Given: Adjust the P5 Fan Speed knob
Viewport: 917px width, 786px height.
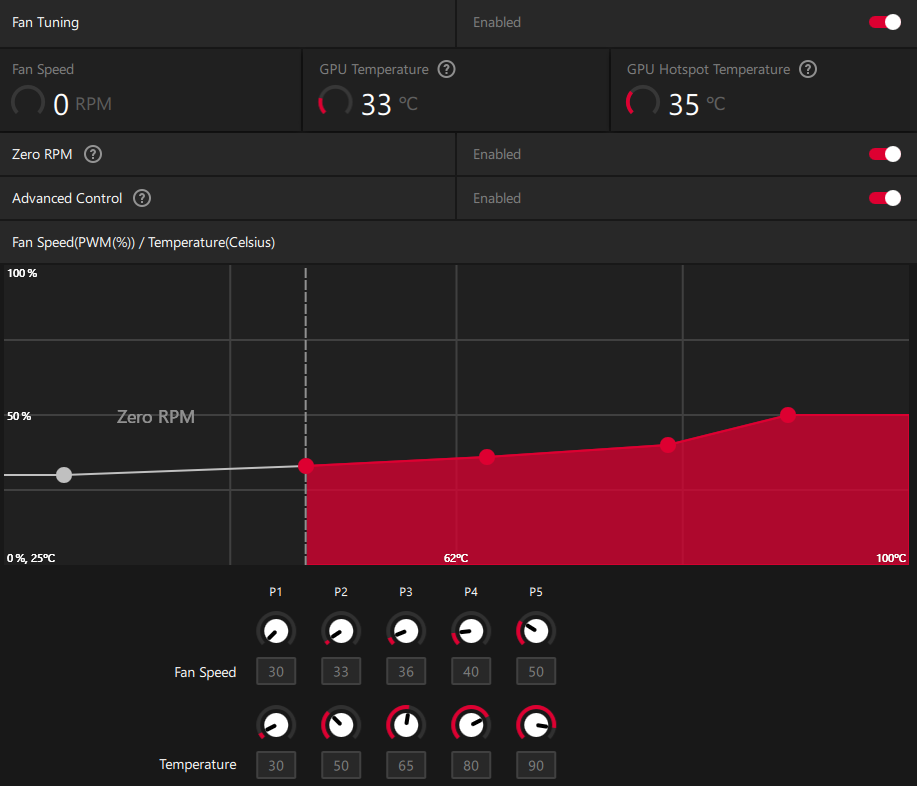Looking at the screenshot, I should click(x=536, y=631).
